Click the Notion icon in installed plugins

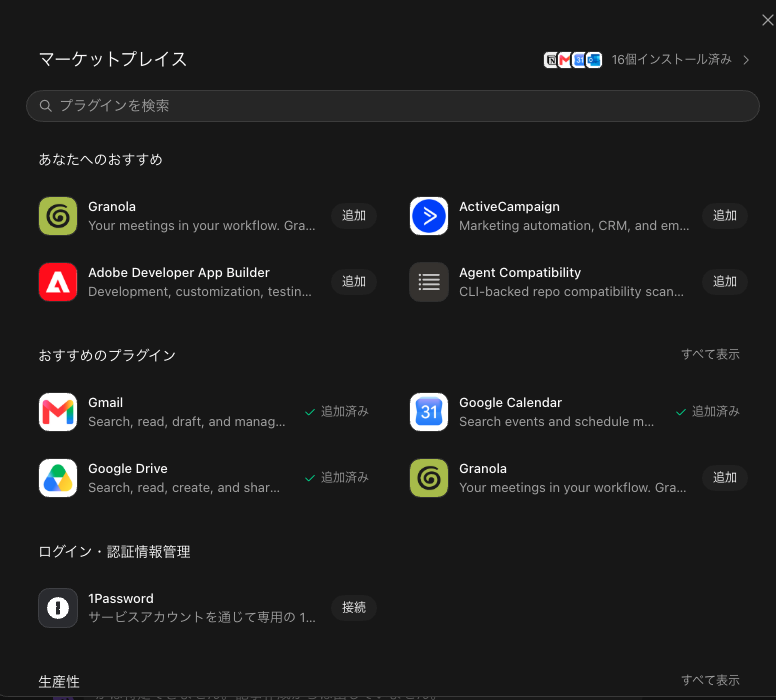point(551,60)
